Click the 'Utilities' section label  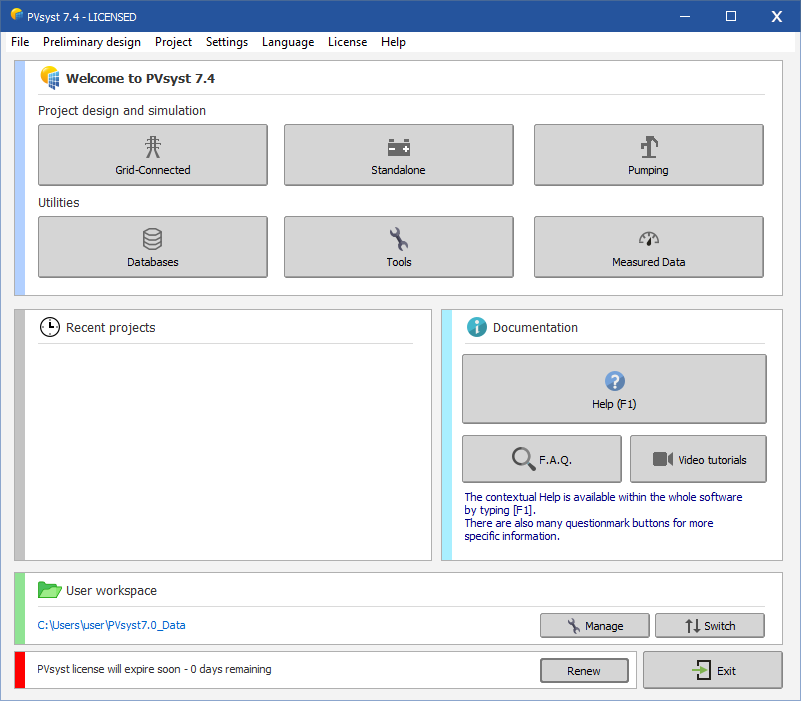click(x=59, y=202)
